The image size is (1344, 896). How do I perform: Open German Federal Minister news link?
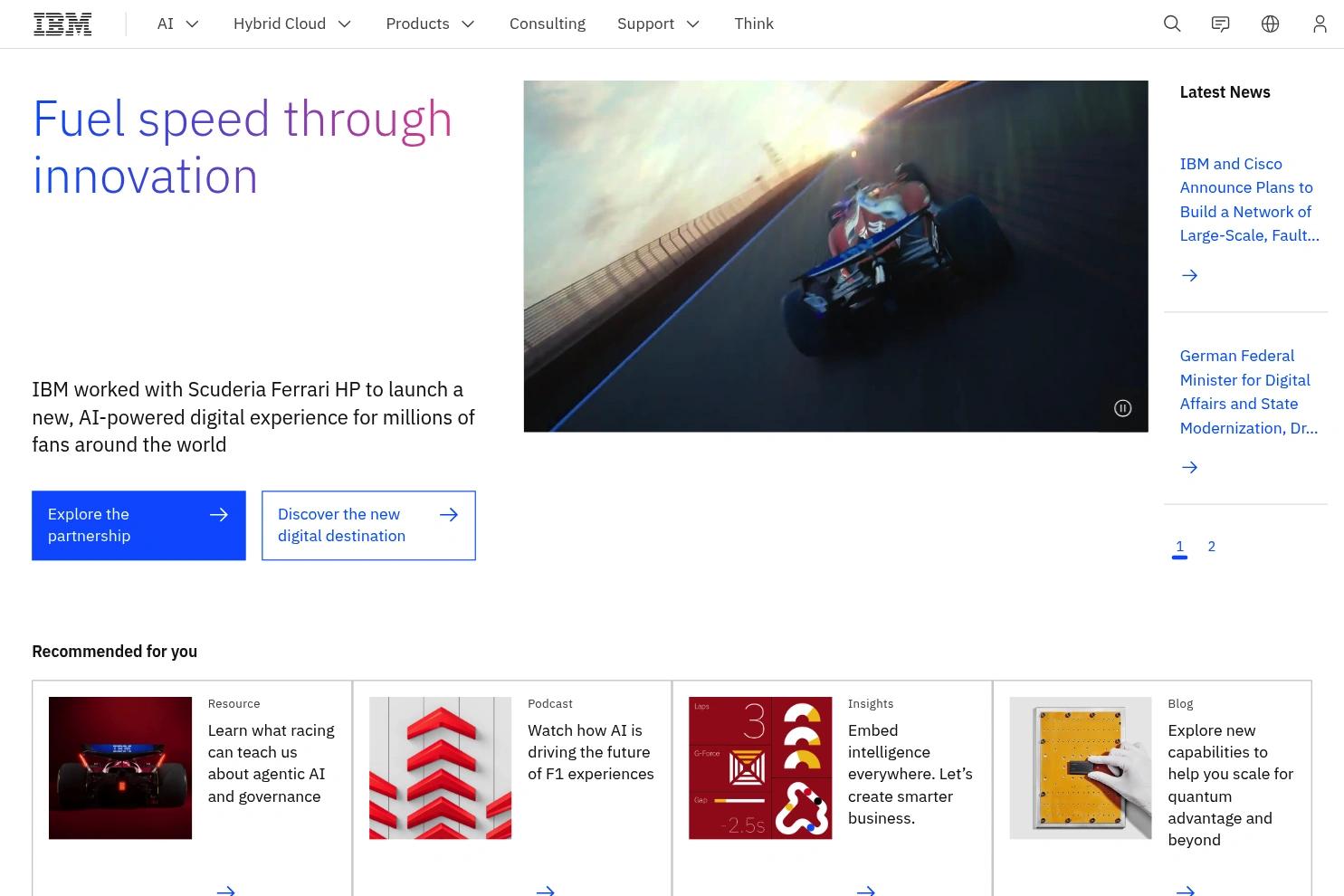[x=1249, y=392]
